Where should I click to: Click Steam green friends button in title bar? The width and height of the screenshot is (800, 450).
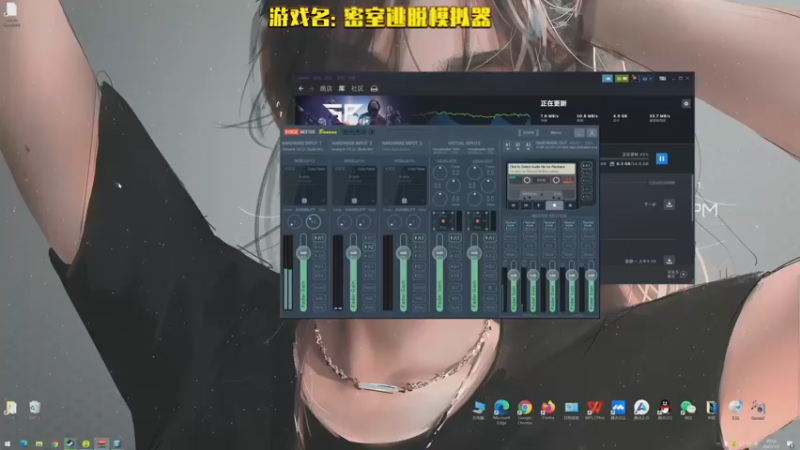[621, 79]
